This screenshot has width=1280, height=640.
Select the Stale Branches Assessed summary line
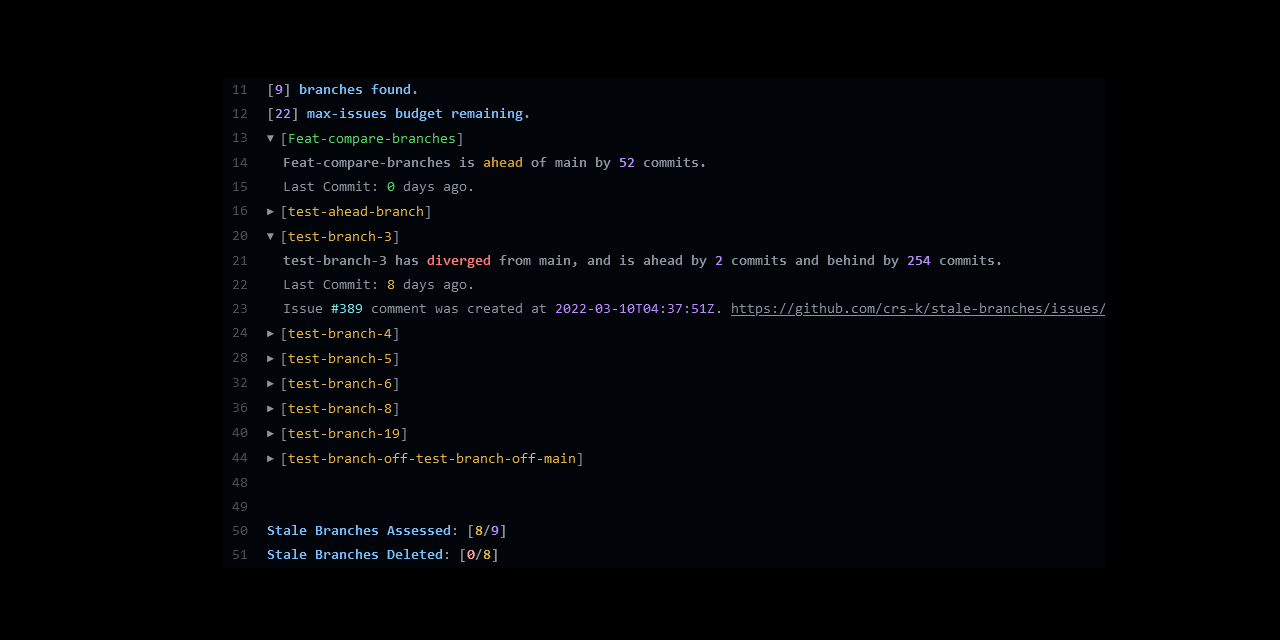point(386,530)
